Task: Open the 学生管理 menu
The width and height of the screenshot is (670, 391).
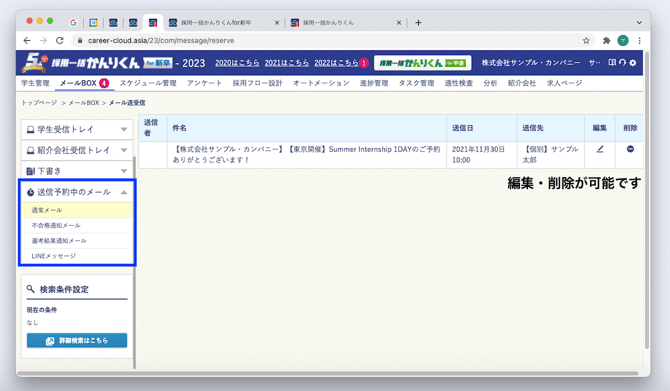Action: (35, 83)
